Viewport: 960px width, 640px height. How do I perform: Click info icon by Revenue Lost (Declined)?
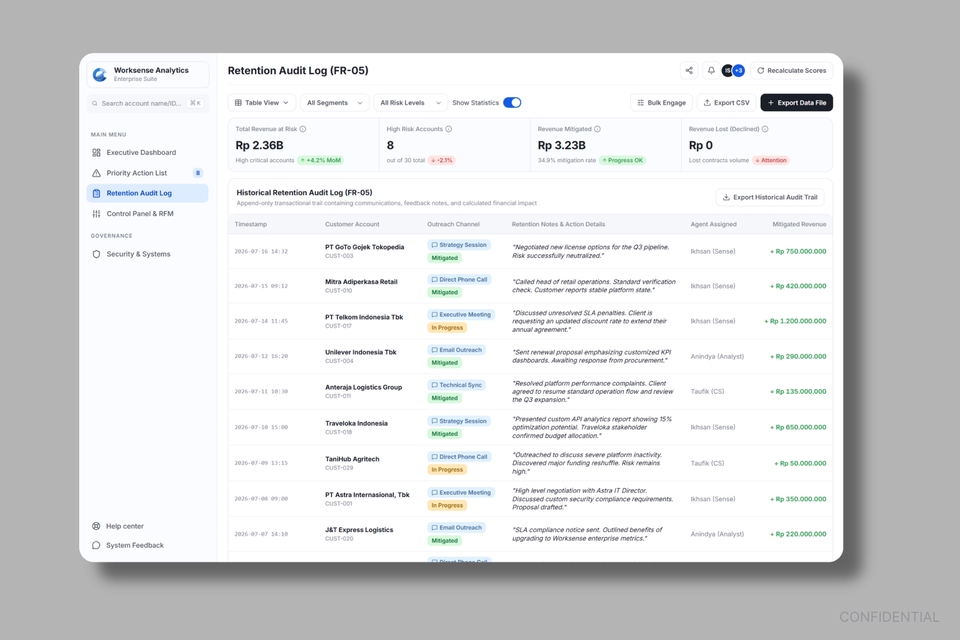765,129
